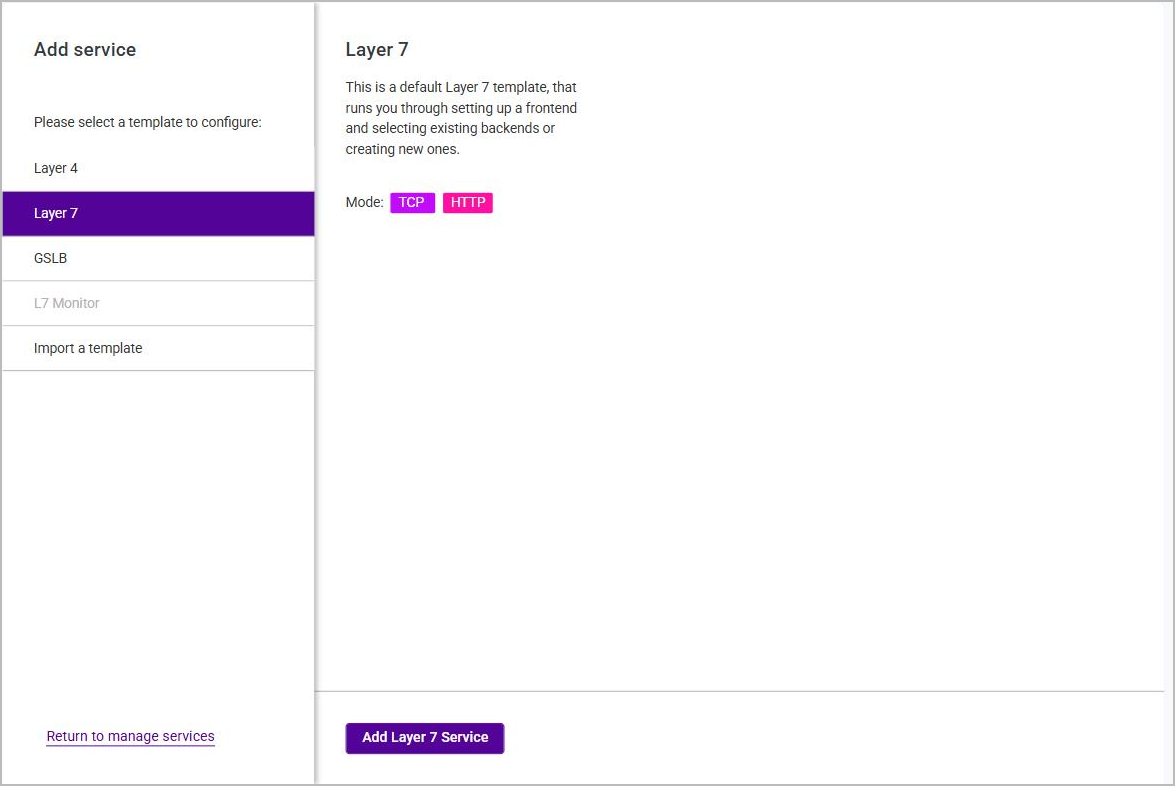This screenshot has width=1175, height=786.
Task: Click the Layer 7 panel heading
Action: (377, 49)
